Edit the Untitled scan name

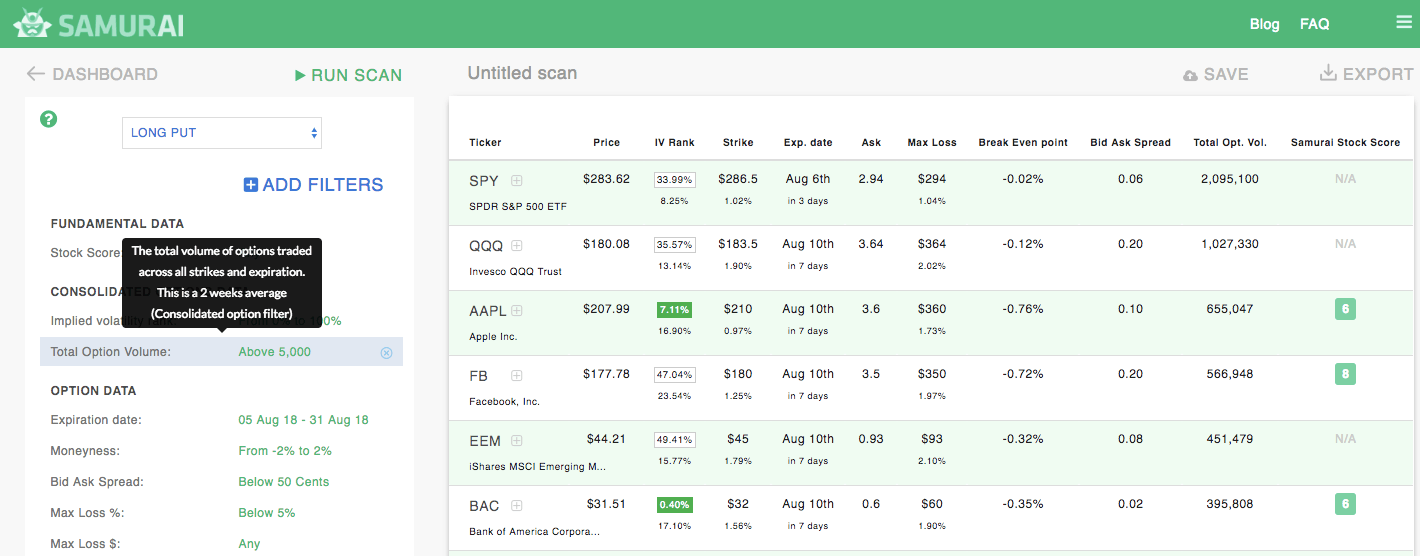[x=522, y=73]
